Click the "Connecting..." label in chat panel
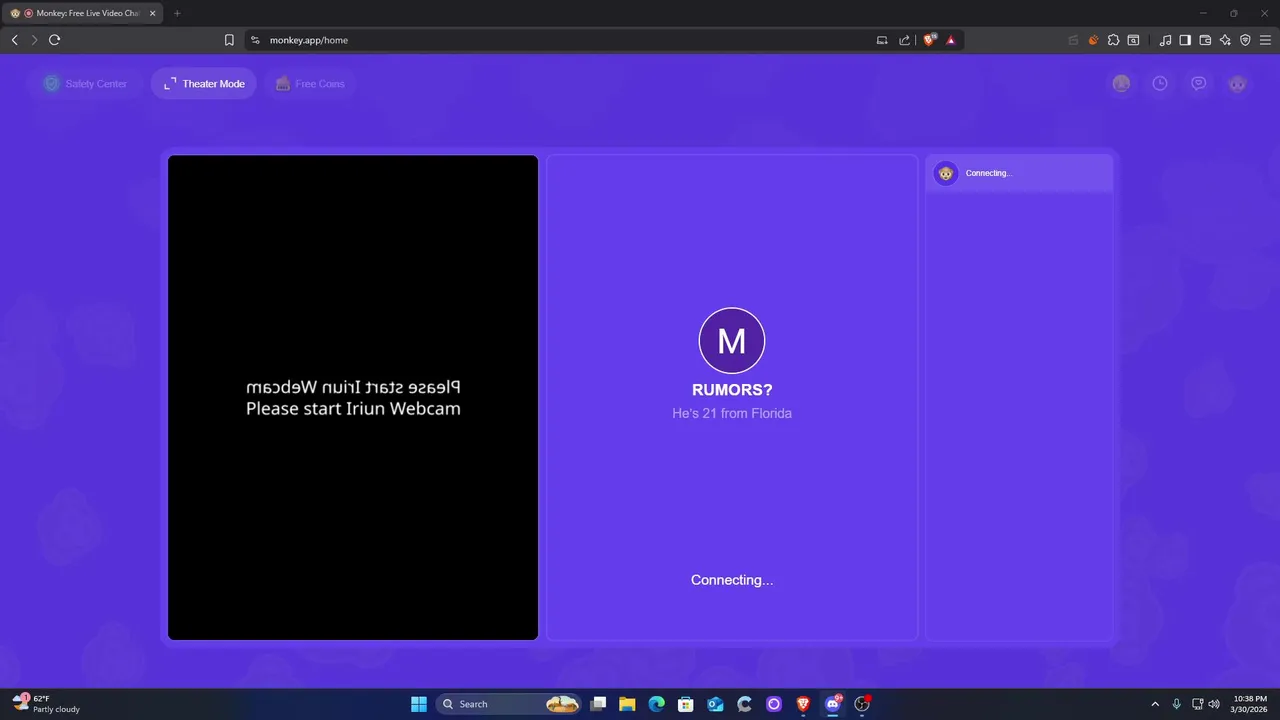Image resolution: width=1280 pixels, height=720 pixels. coord(989,173)
